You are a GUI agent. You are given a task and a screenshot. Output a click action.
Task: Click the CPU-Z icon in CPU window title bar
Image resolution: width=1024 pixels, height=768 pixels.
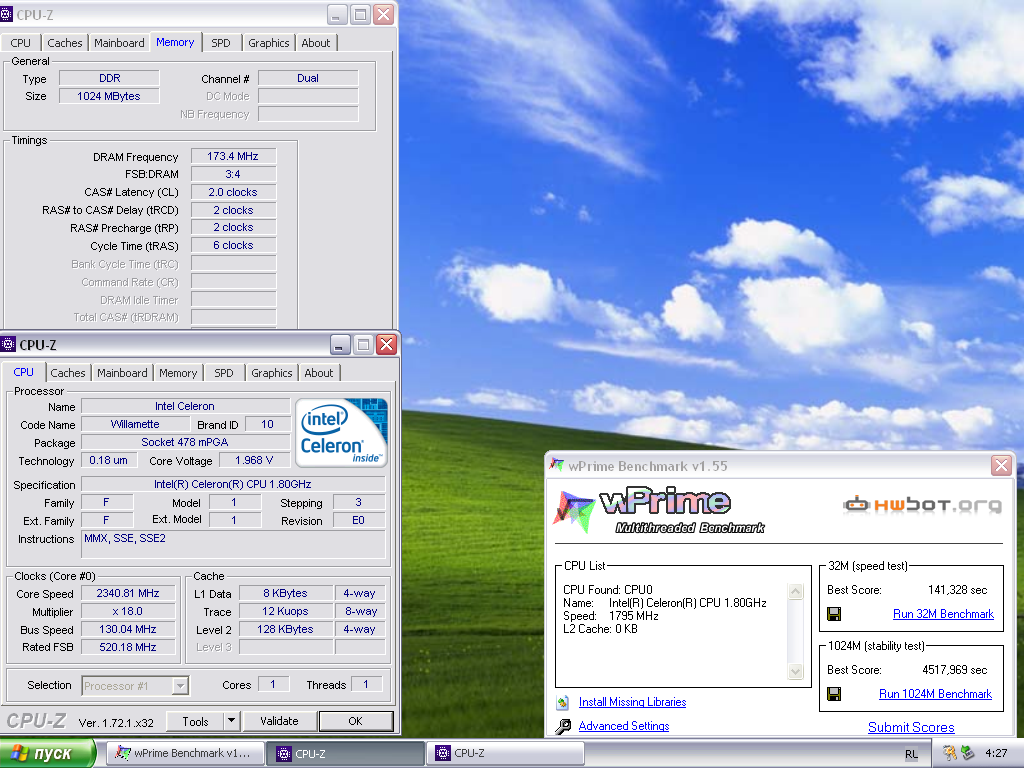tap(8, 344)
